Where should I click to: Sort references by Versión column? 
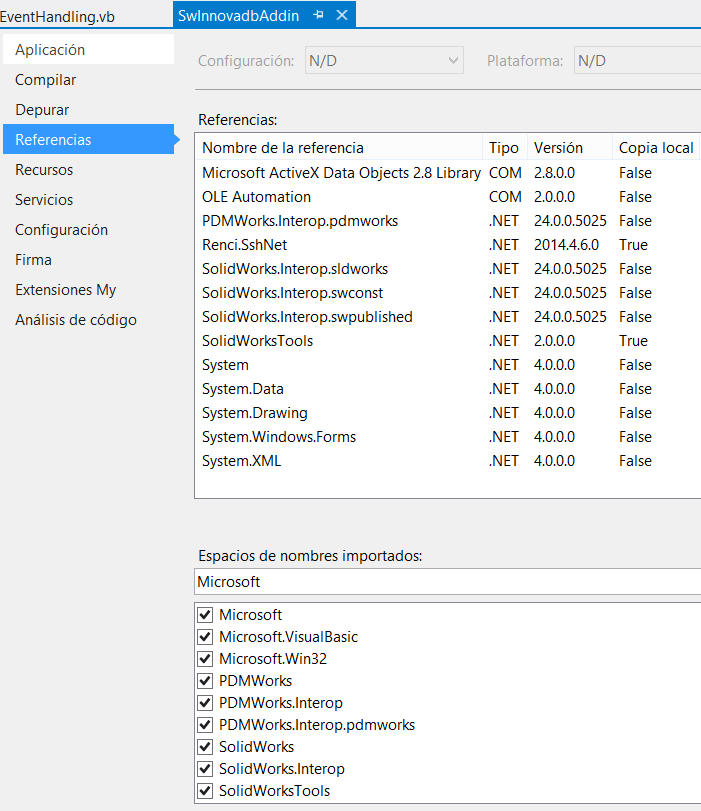pyautogui.click(x=570, y=148)
